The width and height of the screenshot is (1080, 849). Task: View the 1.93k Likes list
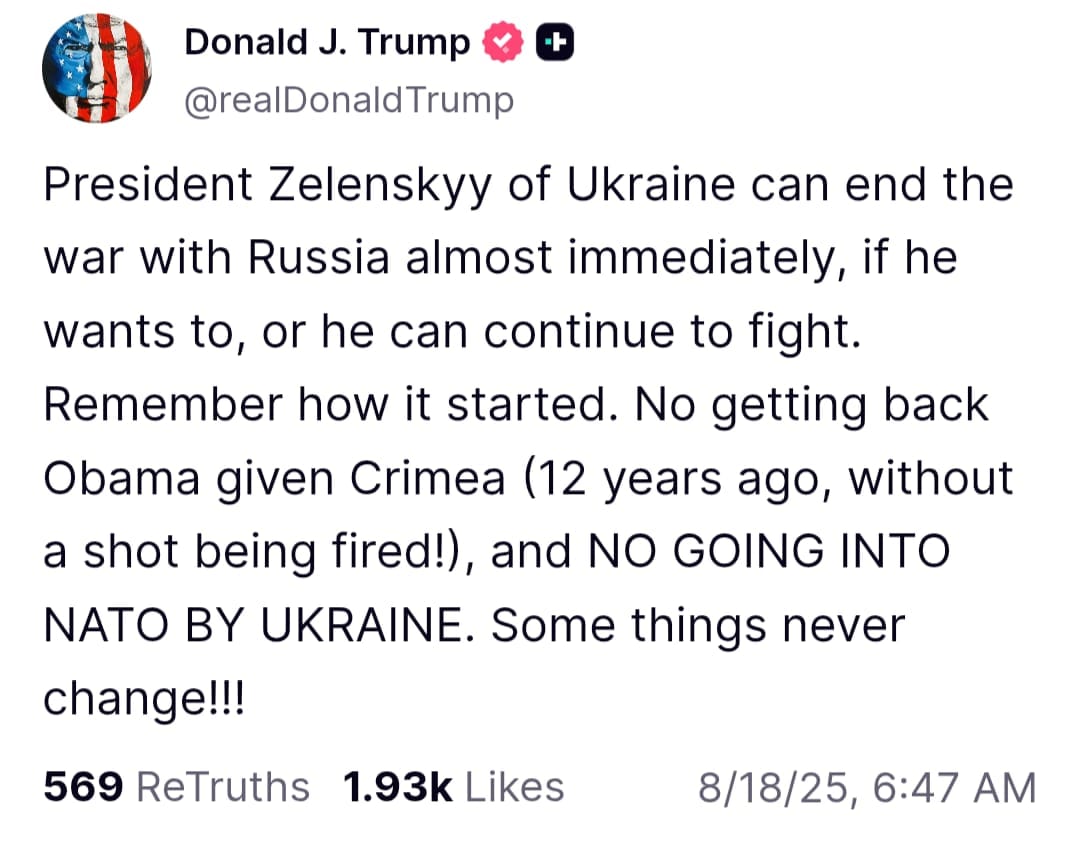pos(396,787)
